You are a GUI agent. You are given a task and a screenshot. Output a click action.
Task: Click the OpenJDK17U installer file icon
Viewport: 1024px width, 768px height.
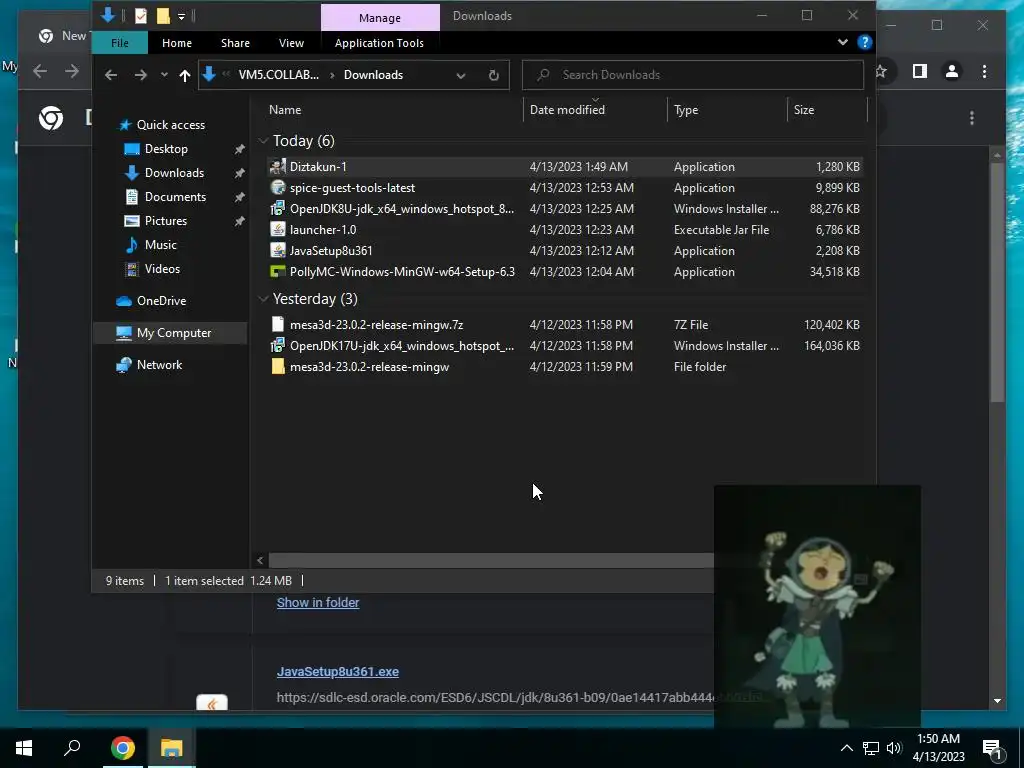pos(278,345)
